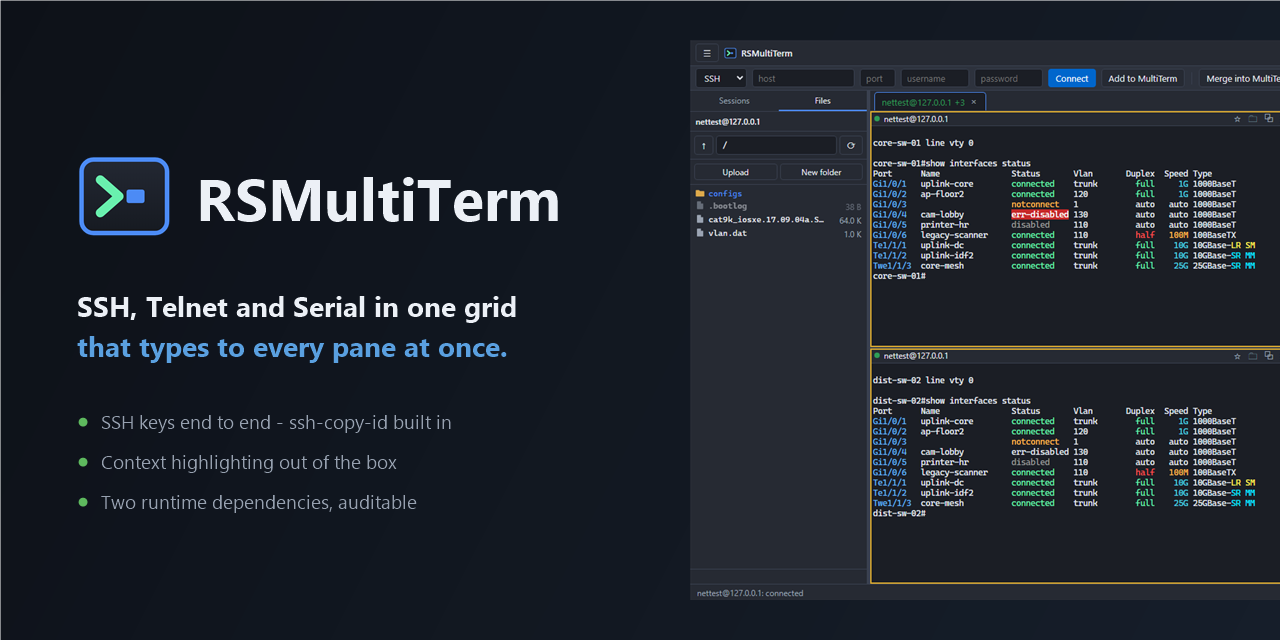Click top pane title nettest@127.0.0.1
This screenshot has height=640, width=1280.
point(916,119)
